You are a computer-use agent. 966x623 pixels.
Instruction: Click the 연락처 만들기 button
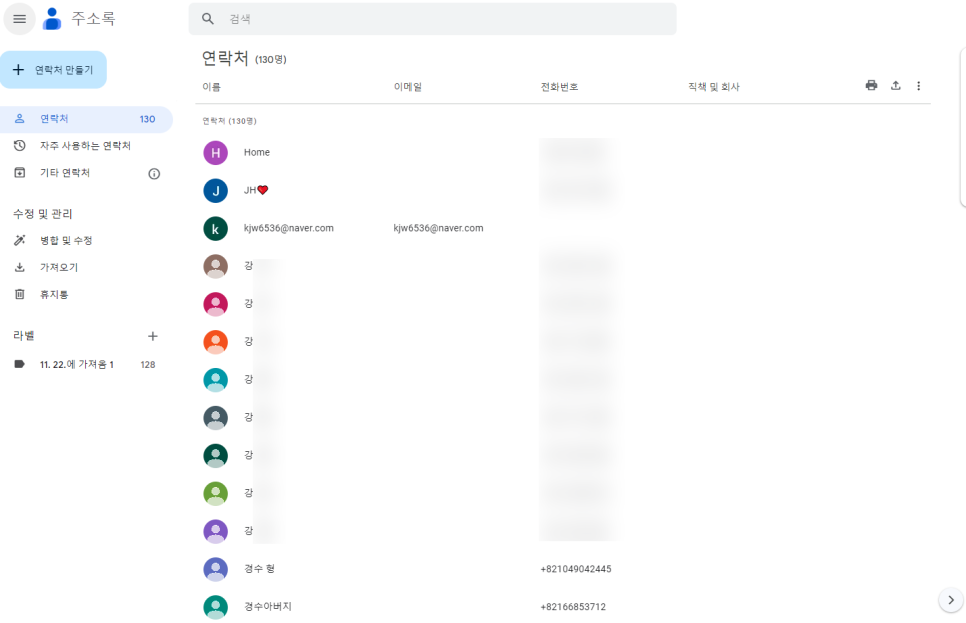(x=53, y=70)
